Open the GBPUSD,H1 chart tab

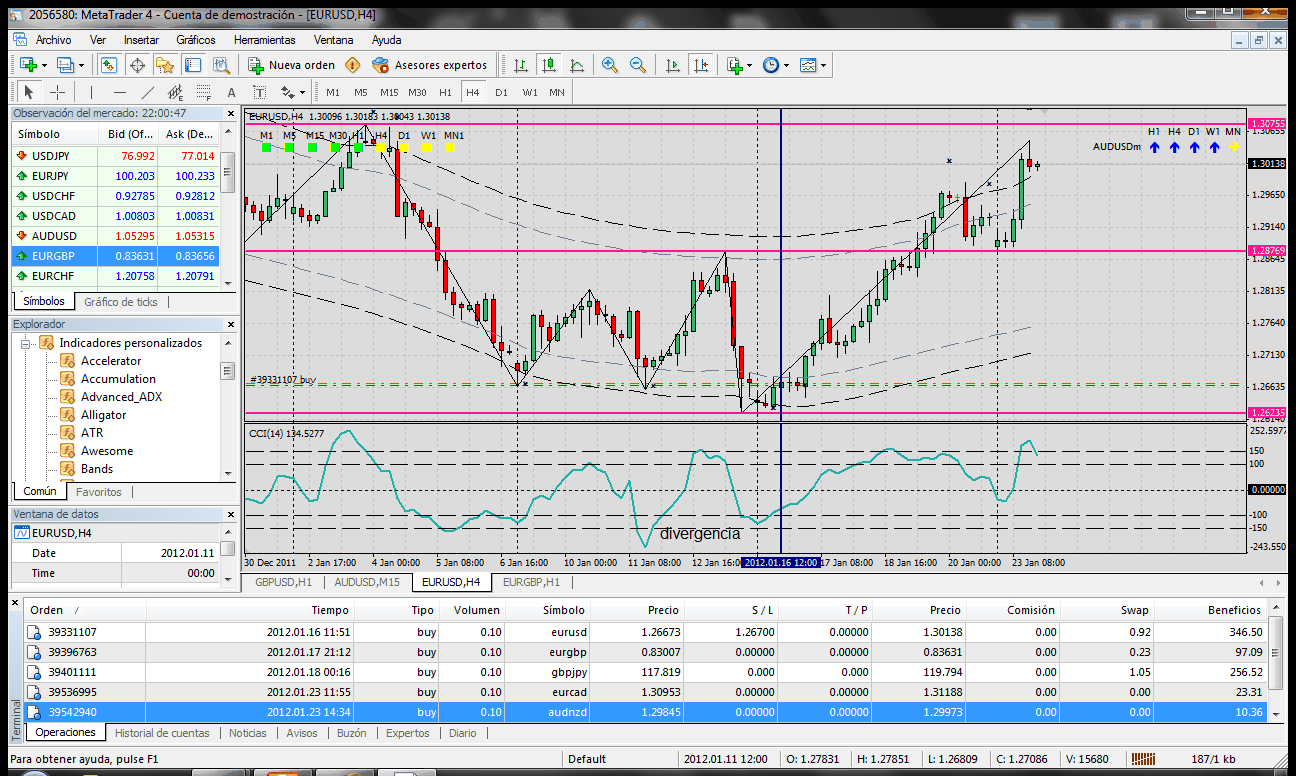point(284,581)
